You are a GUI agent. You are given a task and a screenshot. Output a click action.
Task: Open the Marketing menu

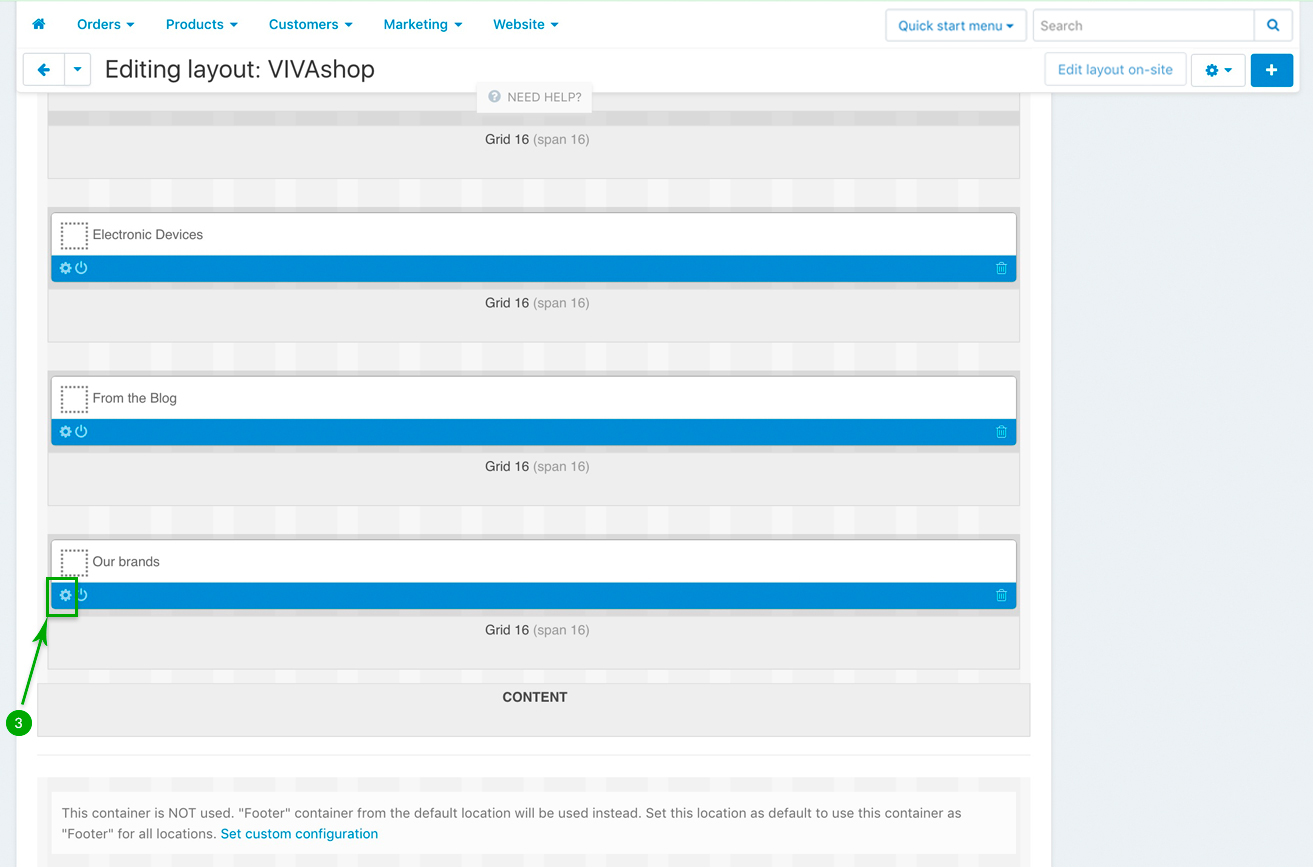pos(422,24)
